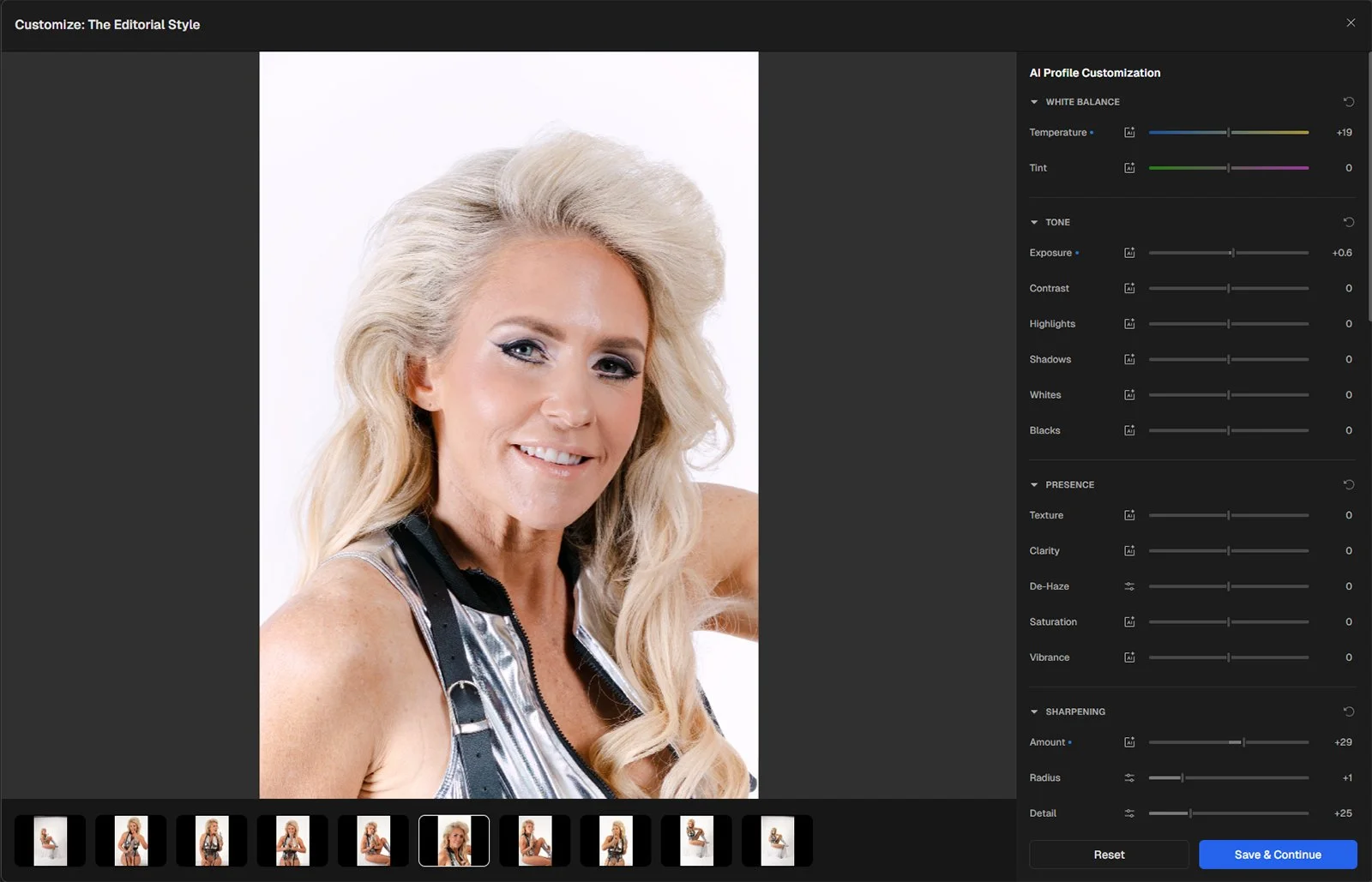This screenshot has width=1372, height=882.
Task: Toggle AI adjustment icon for Exposure
Action: click(1129, 253)
